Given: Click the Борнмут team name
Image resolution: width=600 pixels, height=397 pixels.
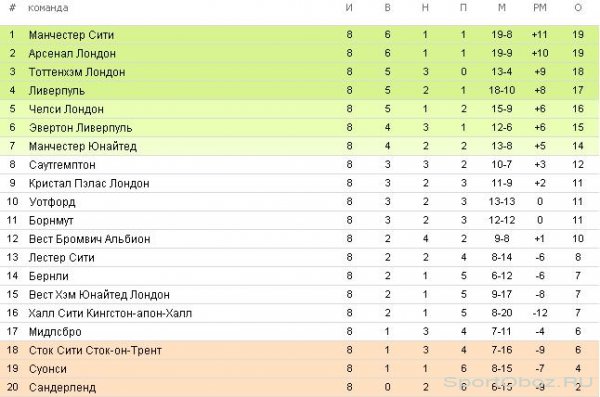Looking at the screenshot, I should pyautogui.click(x=51, y=221).
